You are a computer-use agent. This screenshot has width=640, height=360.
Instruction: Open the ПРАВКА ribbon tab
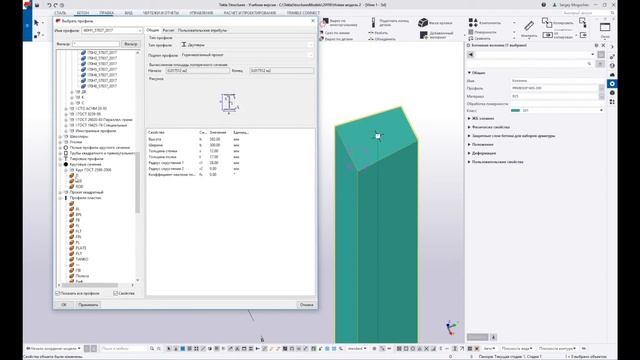click(106, 13)
